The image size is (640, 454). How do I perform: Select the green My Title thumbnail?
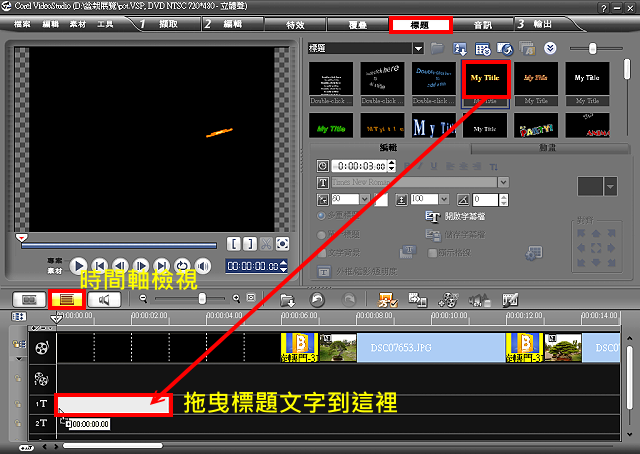pos(331,125)
